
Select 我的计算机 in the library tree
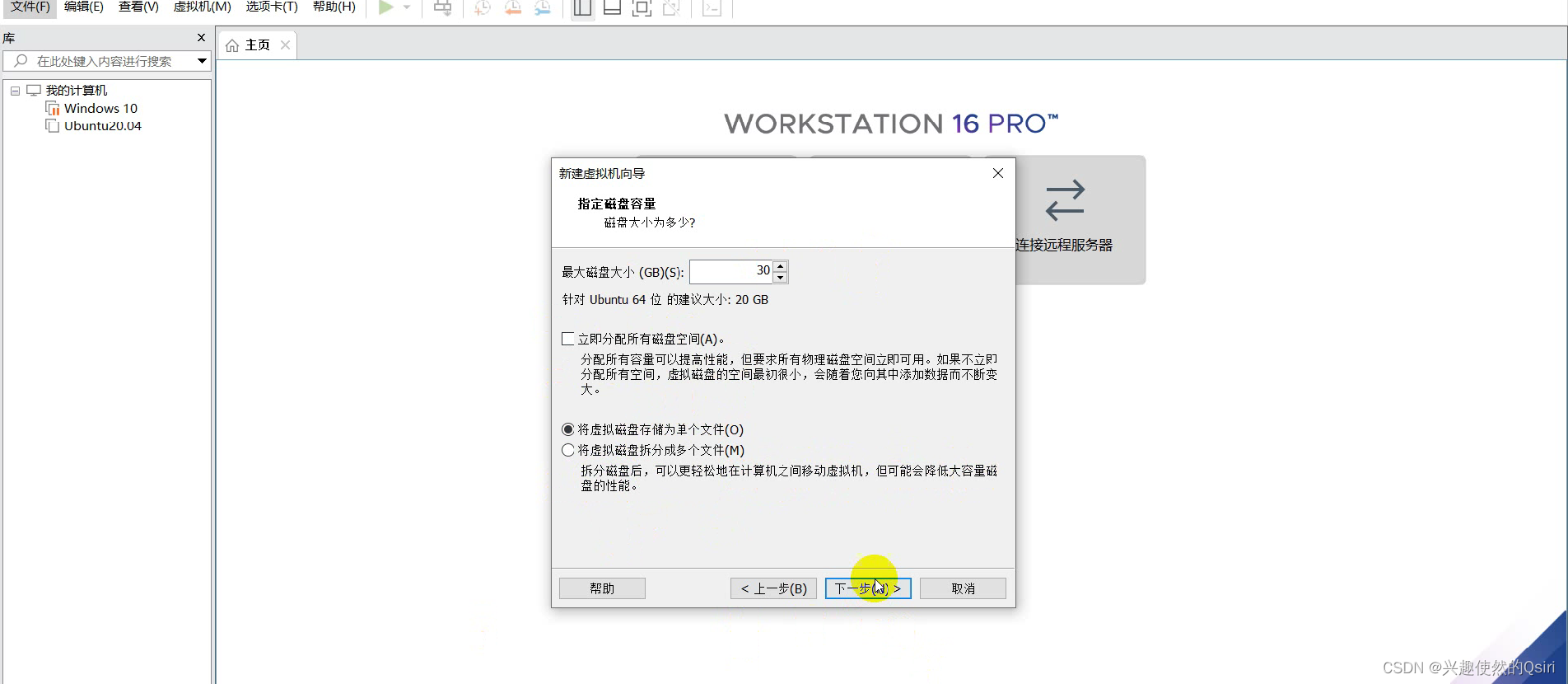pos(77,91)
